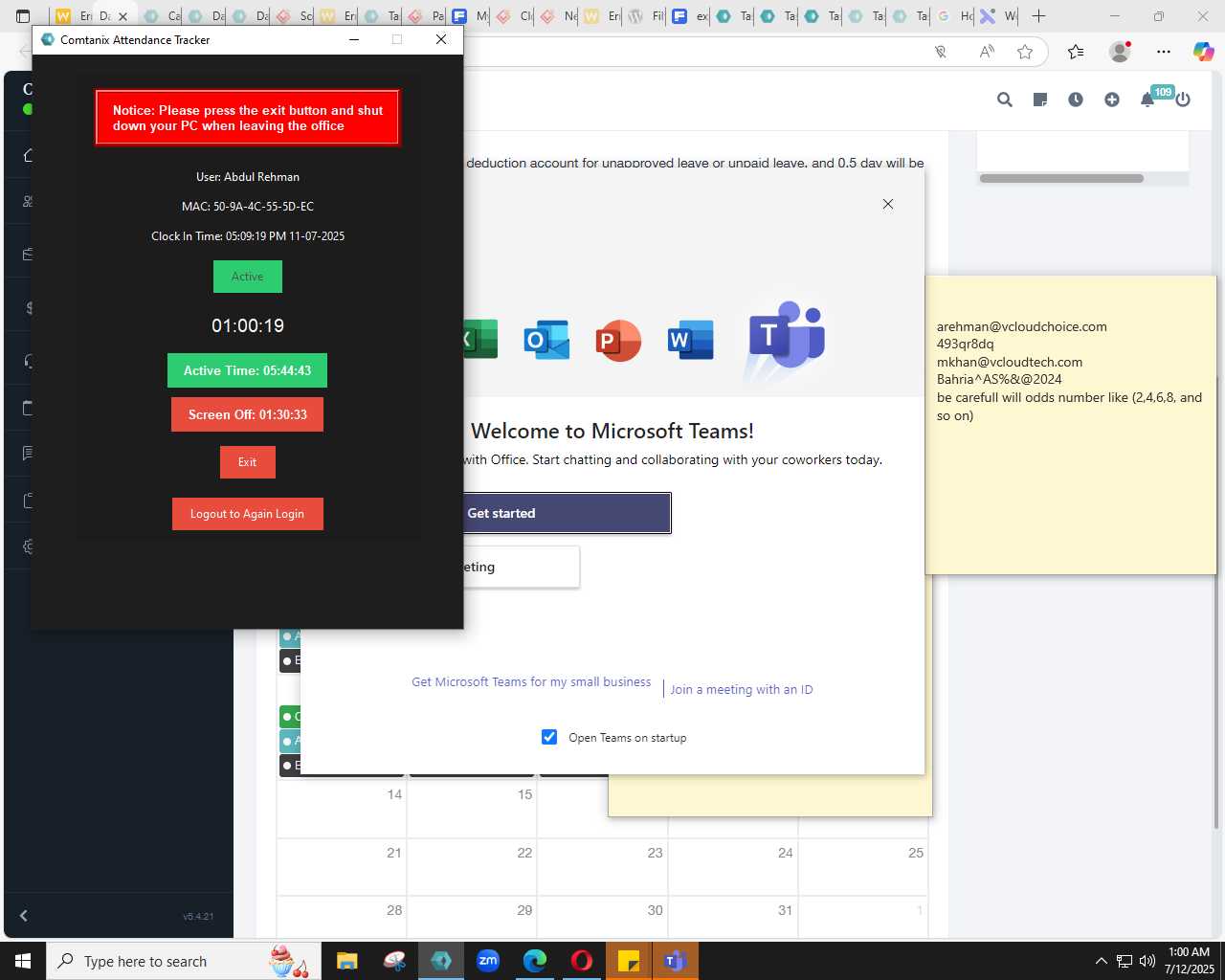Image resolution: width=1225 pixels, height=980 pixels.
Task: Click the red Exit button in the tracker
Action: pos(247,462)
